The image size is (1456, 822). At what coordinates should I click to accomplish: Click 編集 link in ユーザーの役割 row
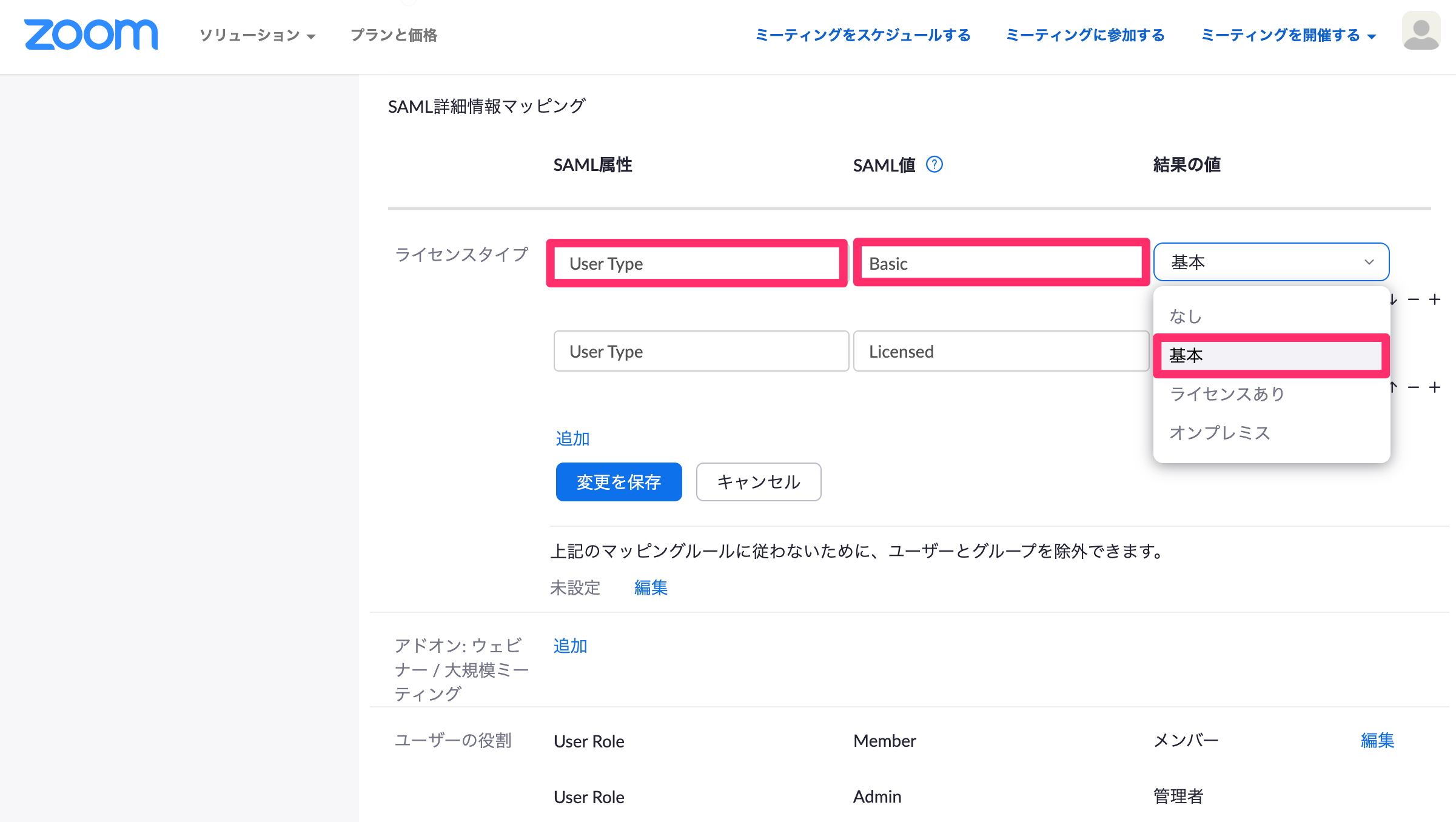pos(1377,740)
